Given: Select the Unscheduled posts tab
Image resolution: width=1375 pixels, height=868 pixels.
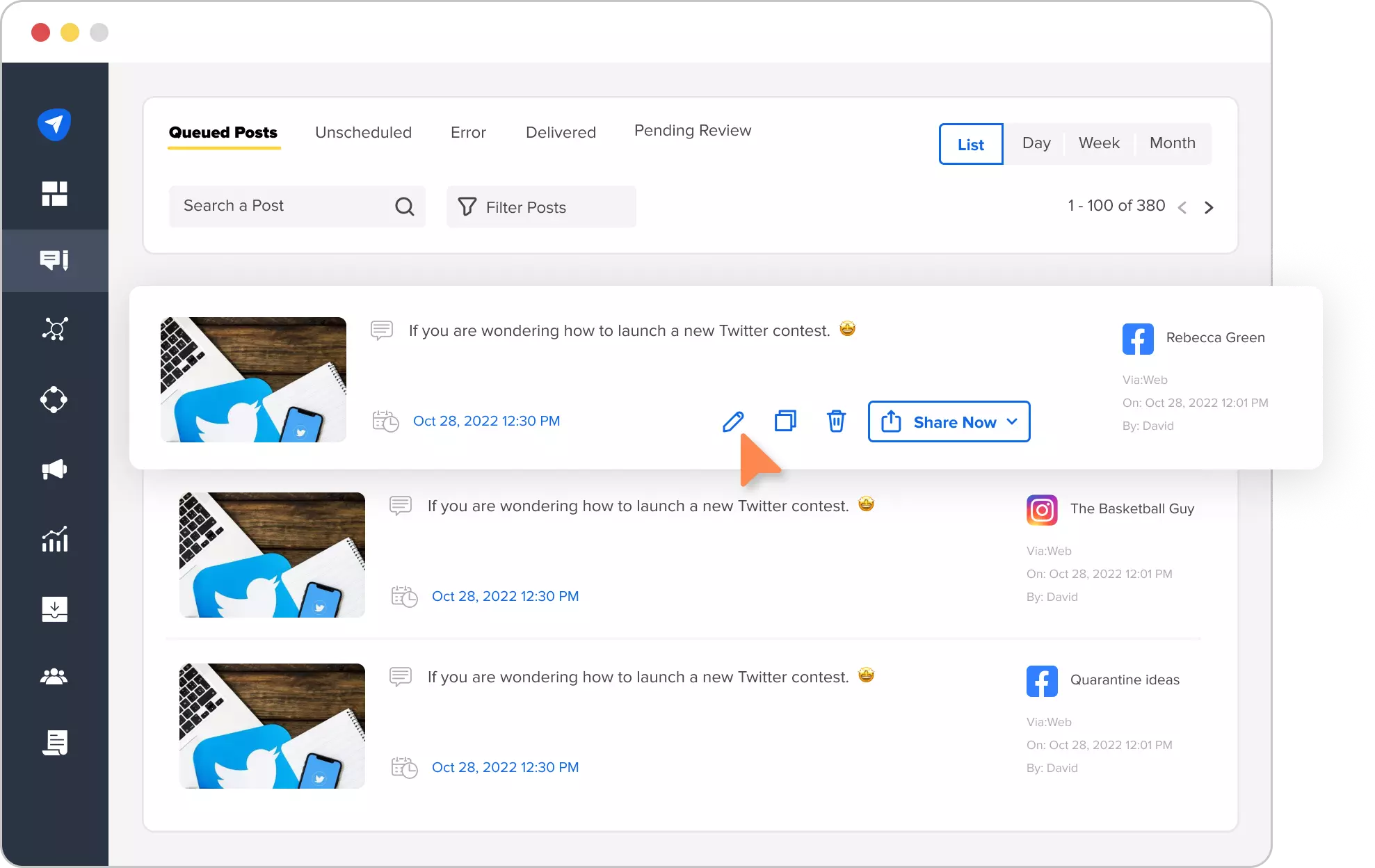Looking at the screenshot, I should (363, 132).
